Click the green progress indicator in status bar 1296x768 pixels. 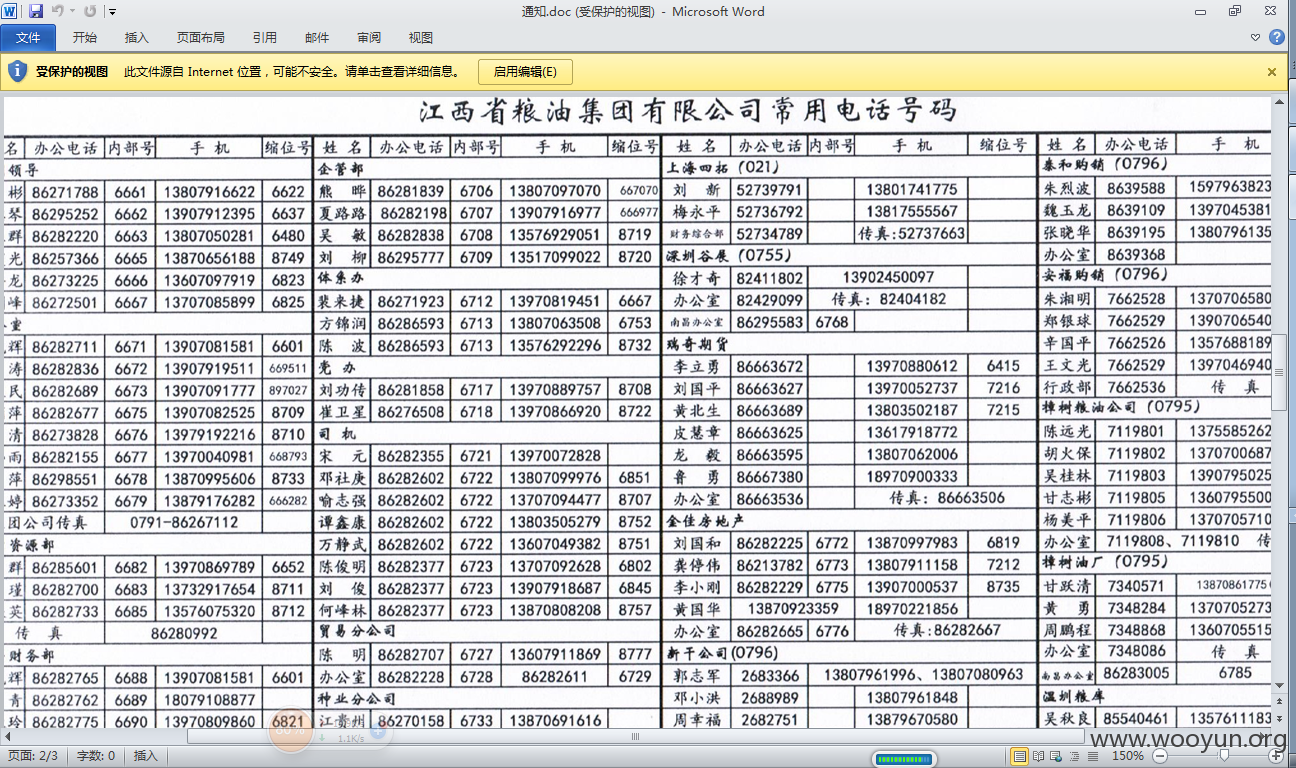[x=904, y=759]
